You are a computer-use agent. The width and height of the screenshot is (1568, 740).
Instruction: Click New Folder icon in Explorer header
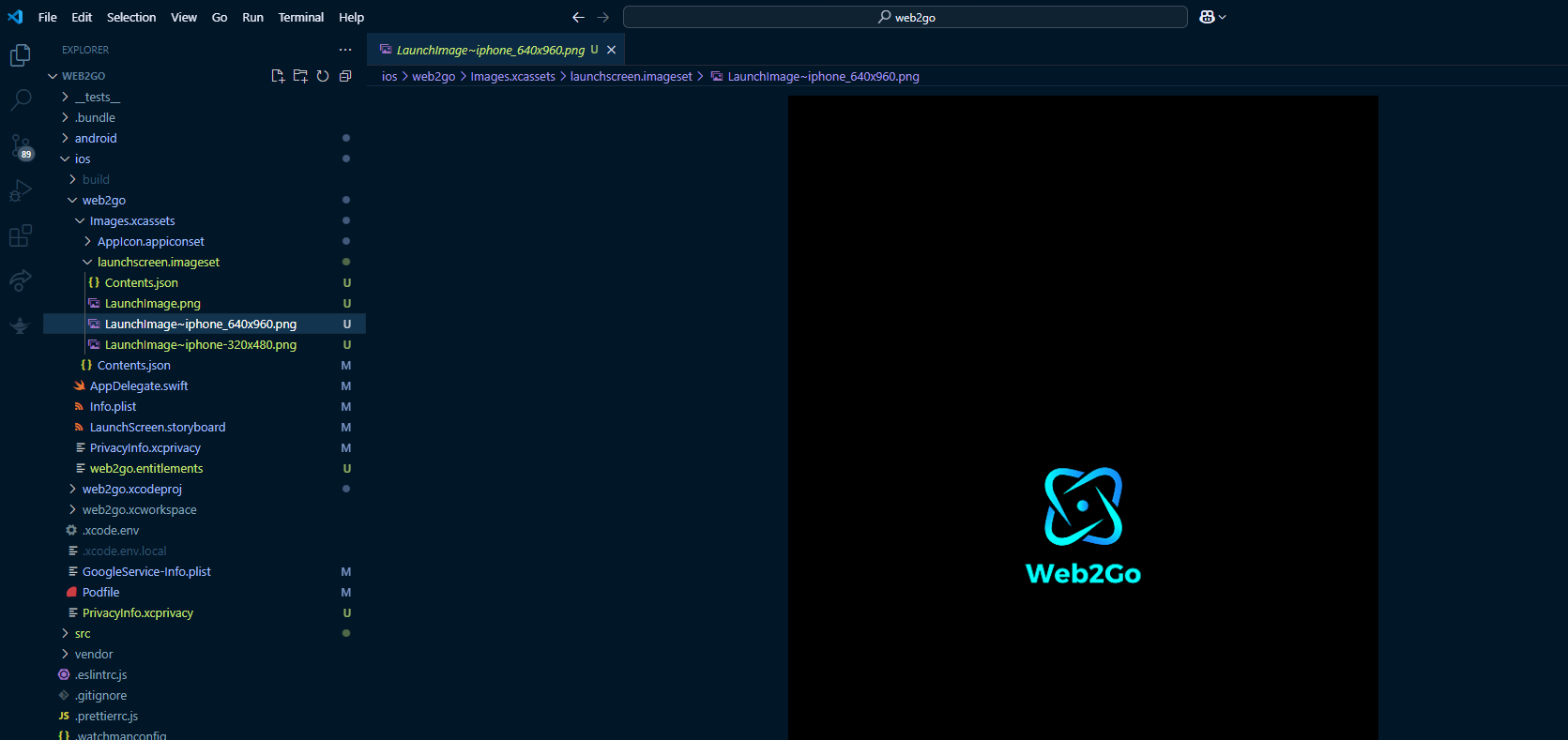(x=300, y=76)
